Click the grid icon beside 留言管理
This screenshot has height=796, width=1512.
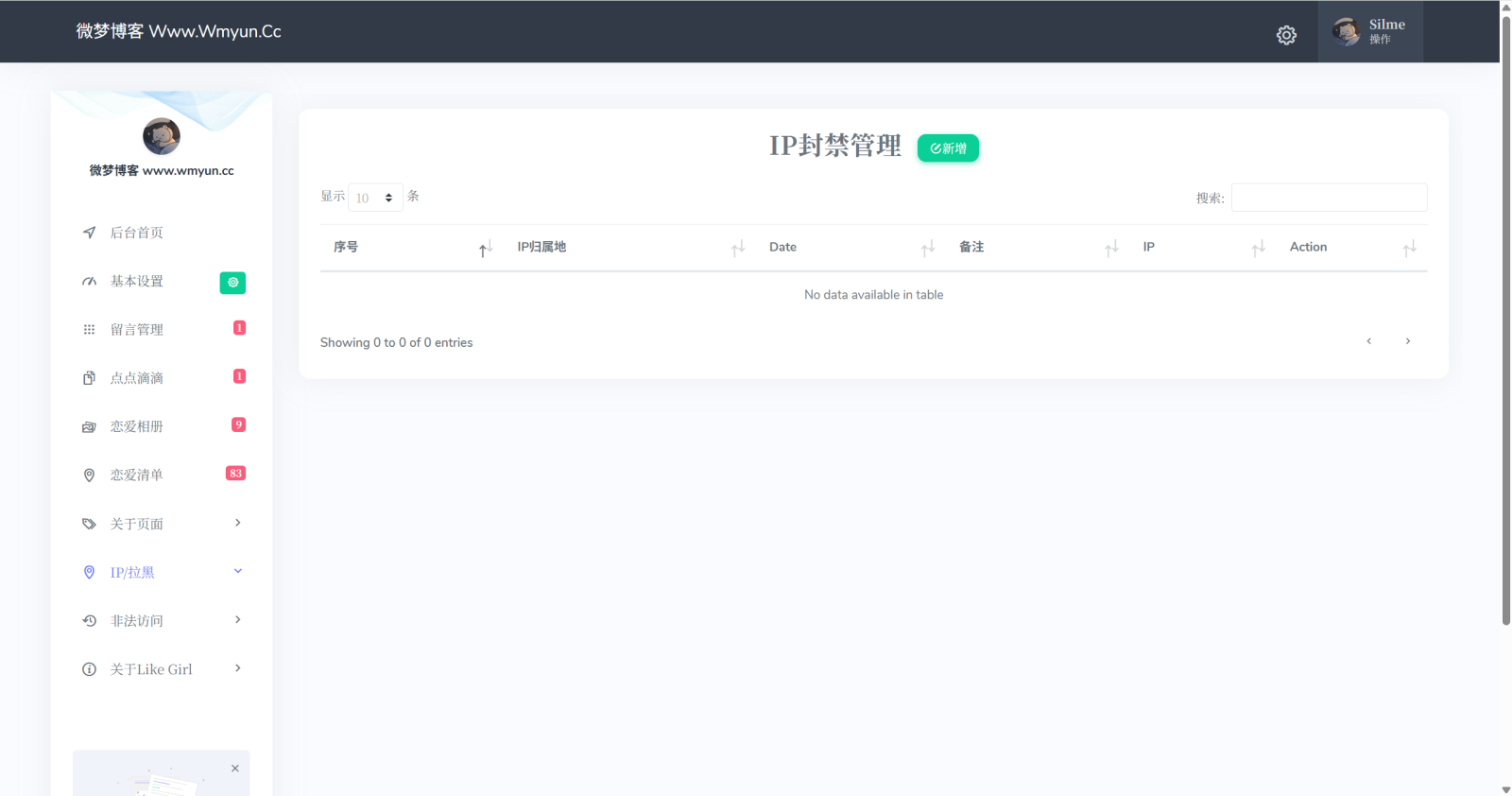pos(89,330)
